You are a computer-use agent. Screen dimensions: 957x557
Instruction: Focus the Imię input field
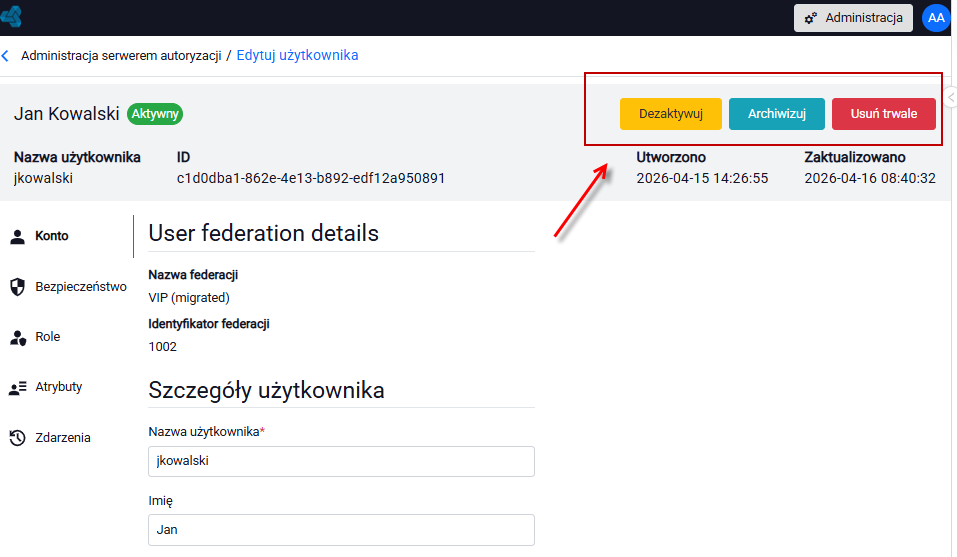[x=341, y=530]
